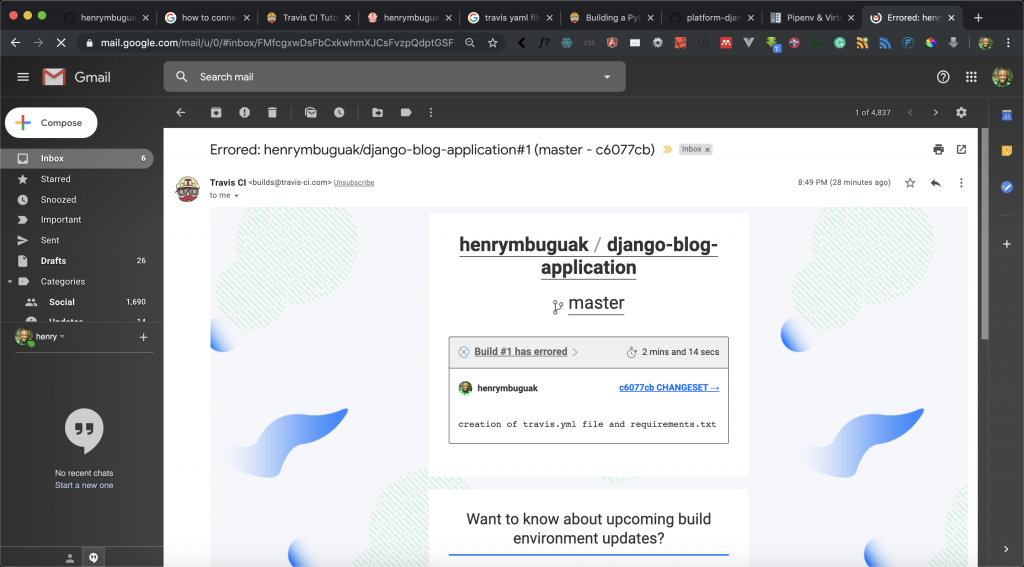
Task: Open Starred folder
Action: (77, 179)
